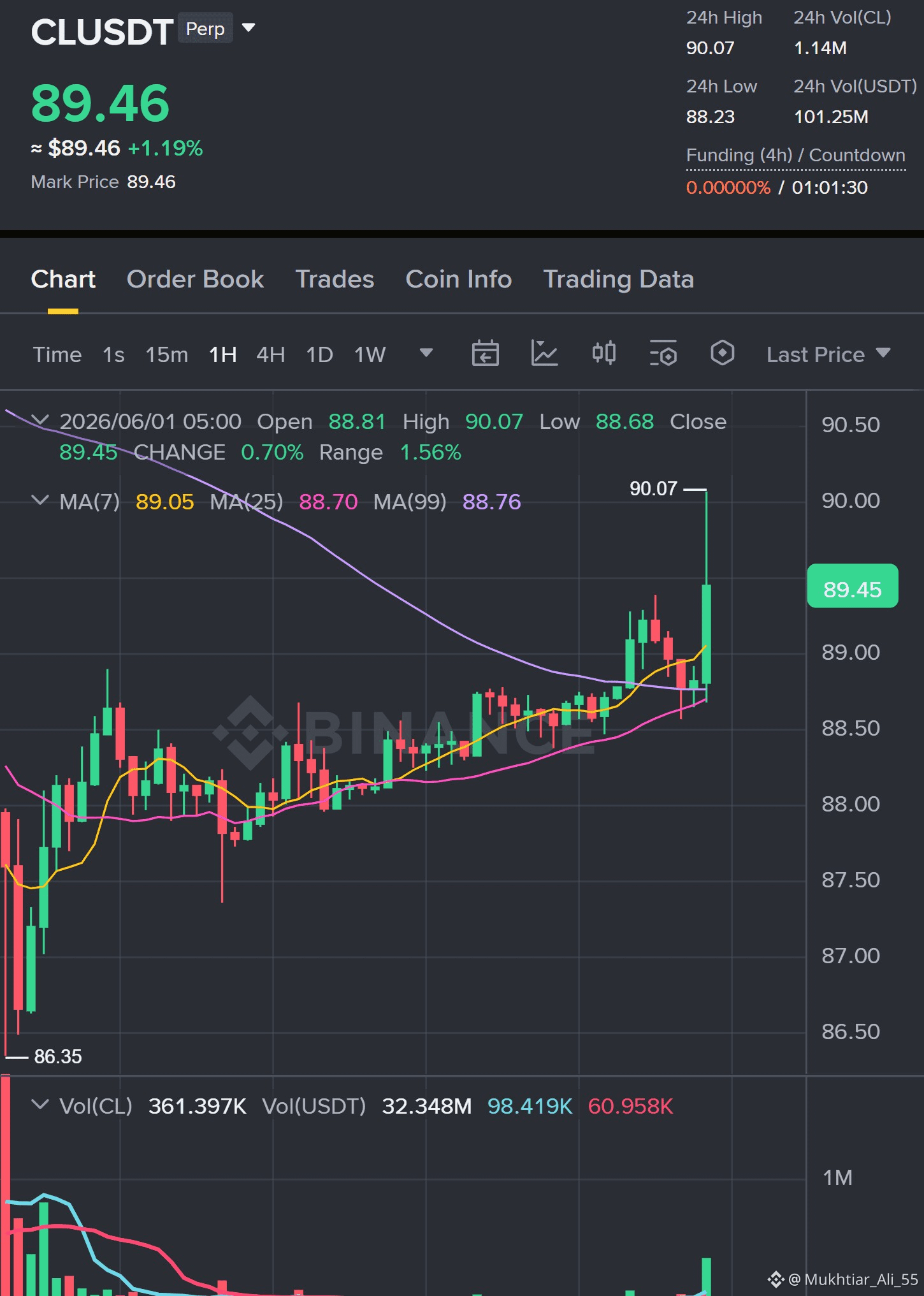Tap the Vol(CL) value 361.397K
Image resolution: width=924 pixels, height=1296 pixels.
197,1106
